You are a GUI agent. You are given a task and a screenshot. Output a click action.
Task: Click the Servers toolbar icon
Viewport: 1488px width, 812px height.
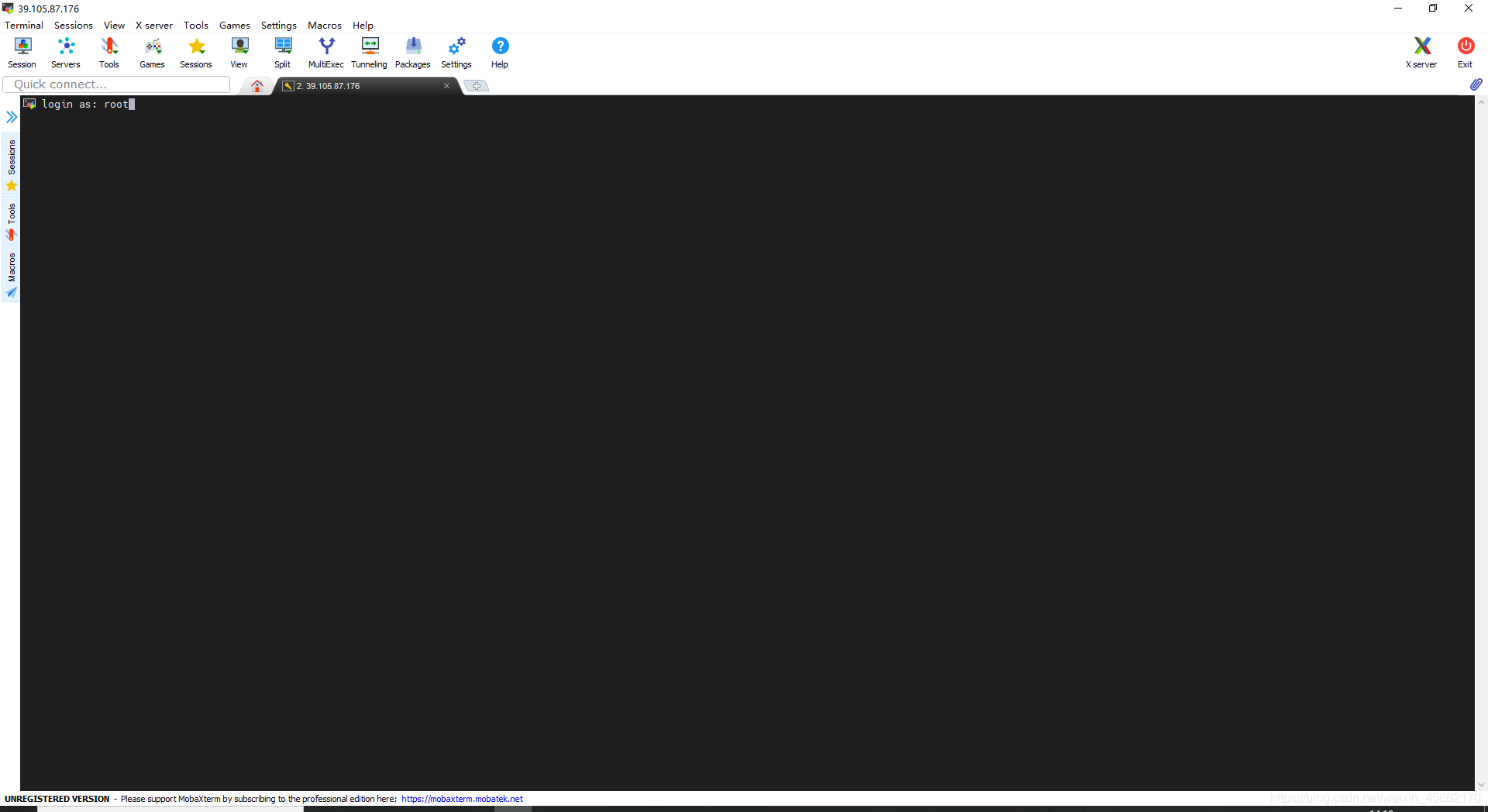(x=66, y=53)
